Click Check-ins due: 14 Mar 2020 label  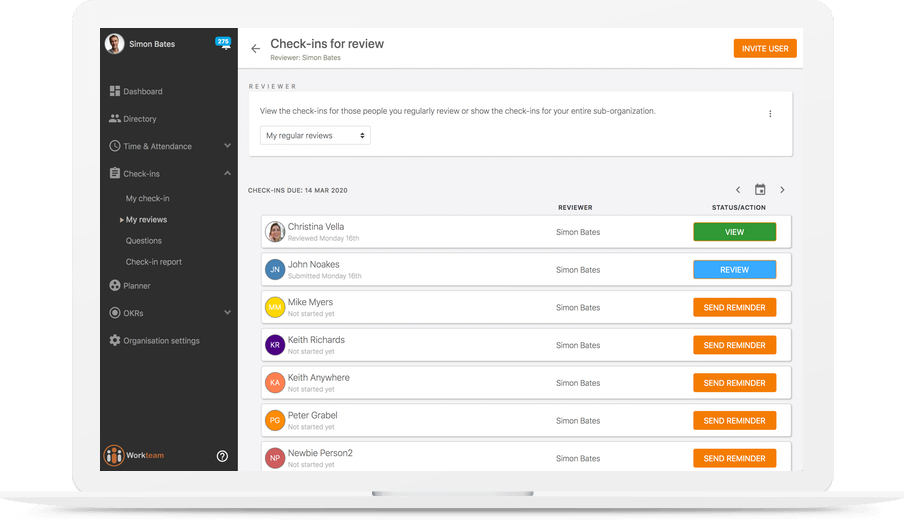click(297, 190)
